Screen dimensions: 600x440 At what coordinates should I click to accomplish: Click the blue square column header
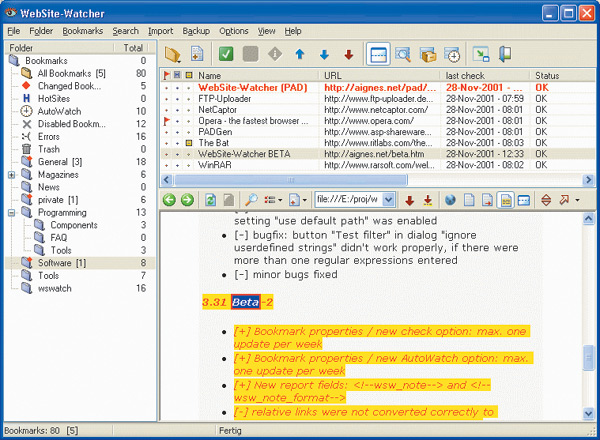coord(177,75)
